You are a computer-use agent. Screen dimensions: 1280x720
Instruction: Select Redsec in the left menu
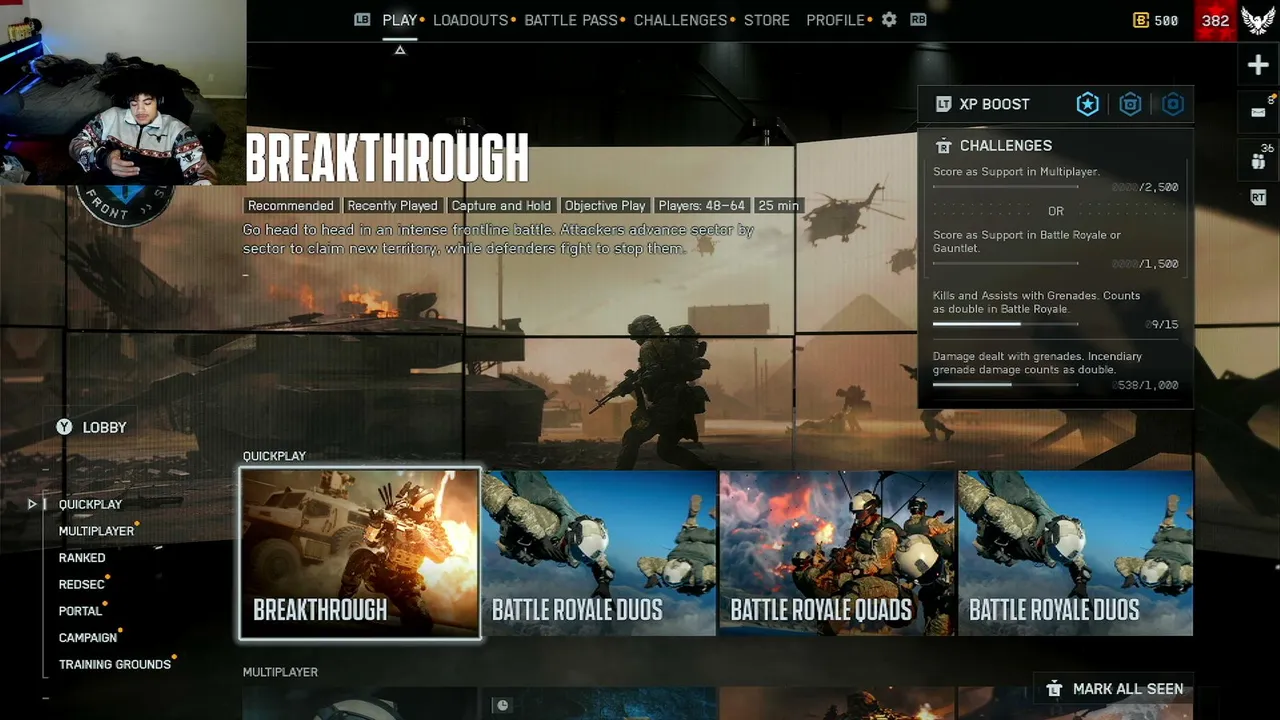82,585
